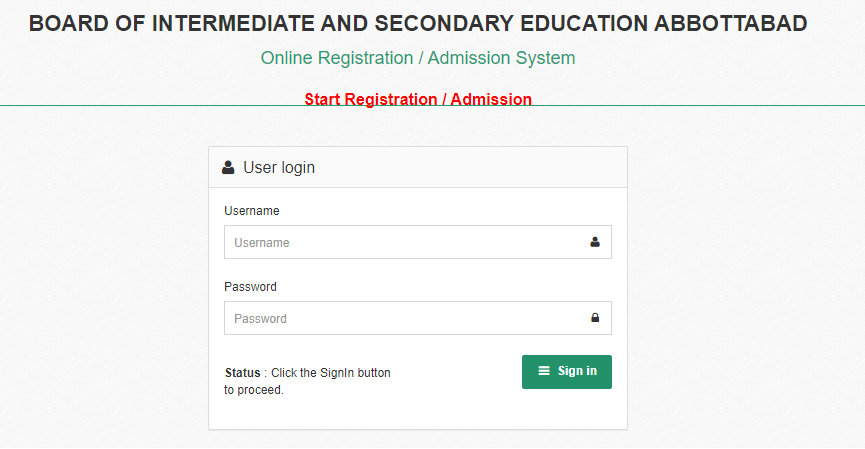
Task: Click the Board of Intermediate and Secondary Education heading
Action: coord(418,24)
